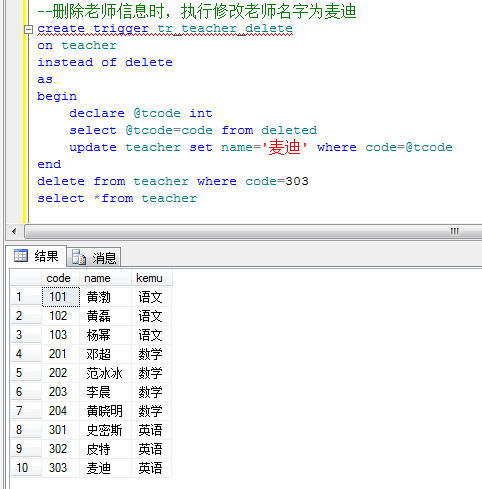Click 'on teacher' line in editor
The width and height of the screenshot is (482, 489).
pyautogui.click(x=77, y=45)
